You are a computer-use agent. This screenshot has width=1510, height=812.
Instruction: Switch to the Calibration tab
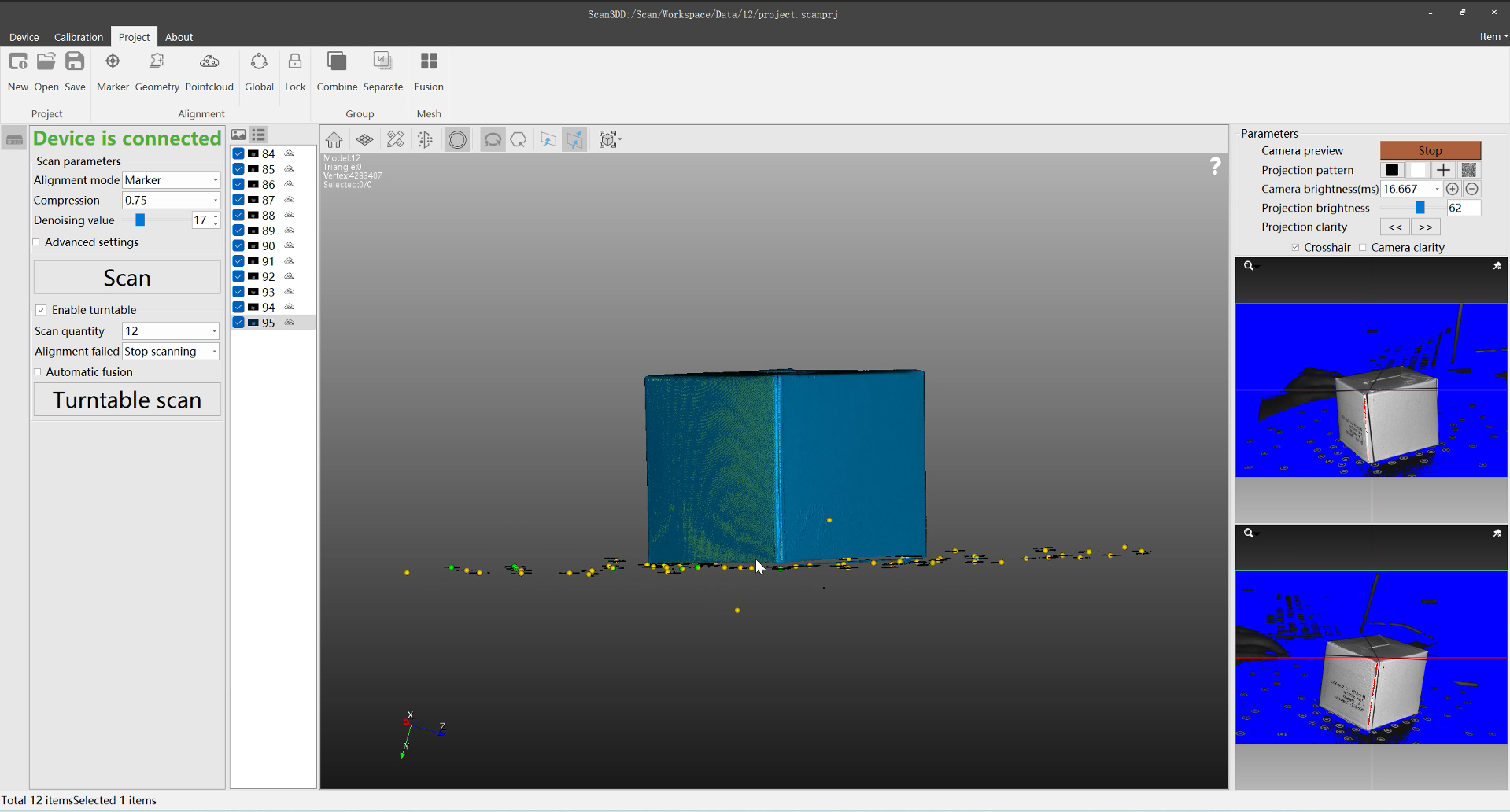click(79, 37)
